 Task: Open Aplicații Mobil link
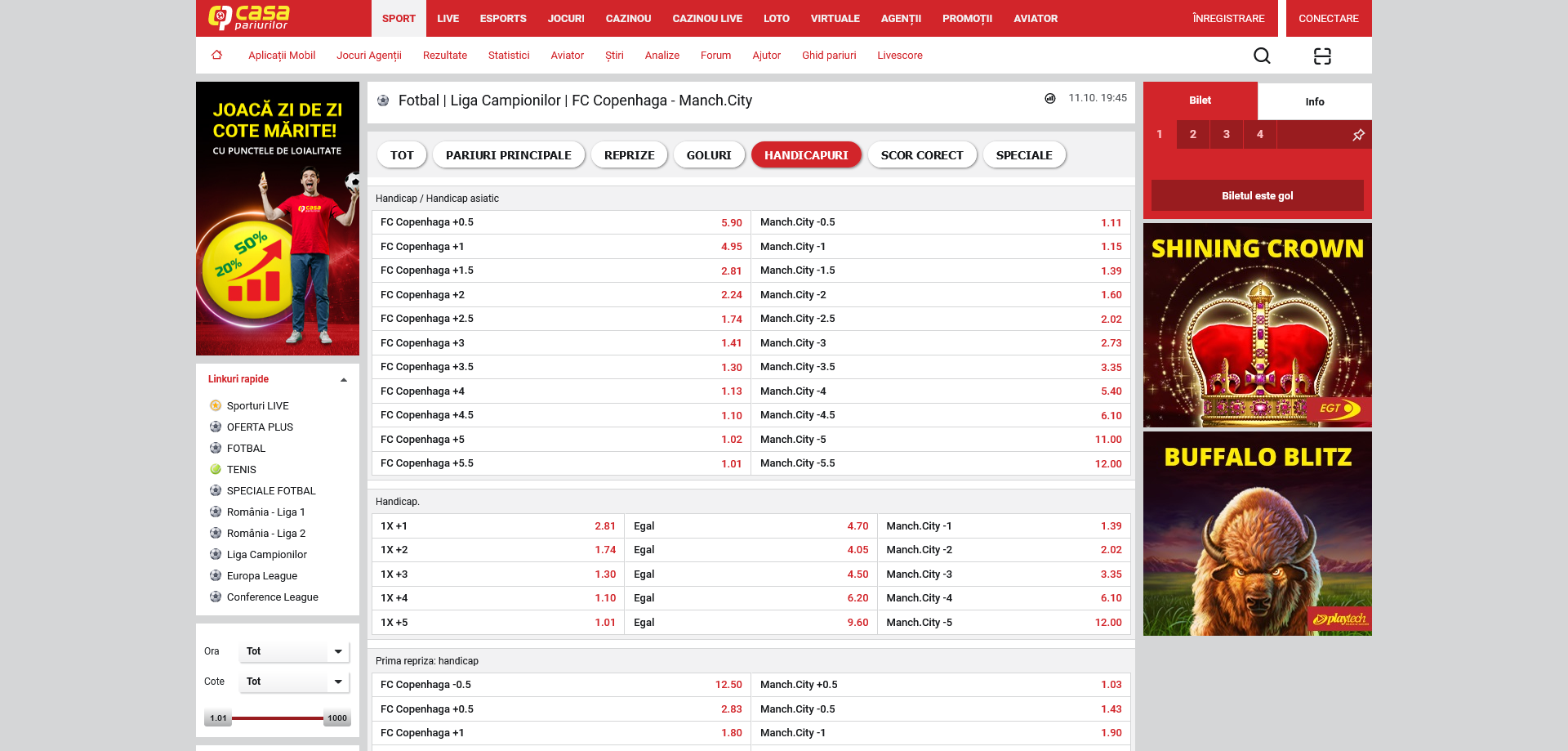point(282,56)
